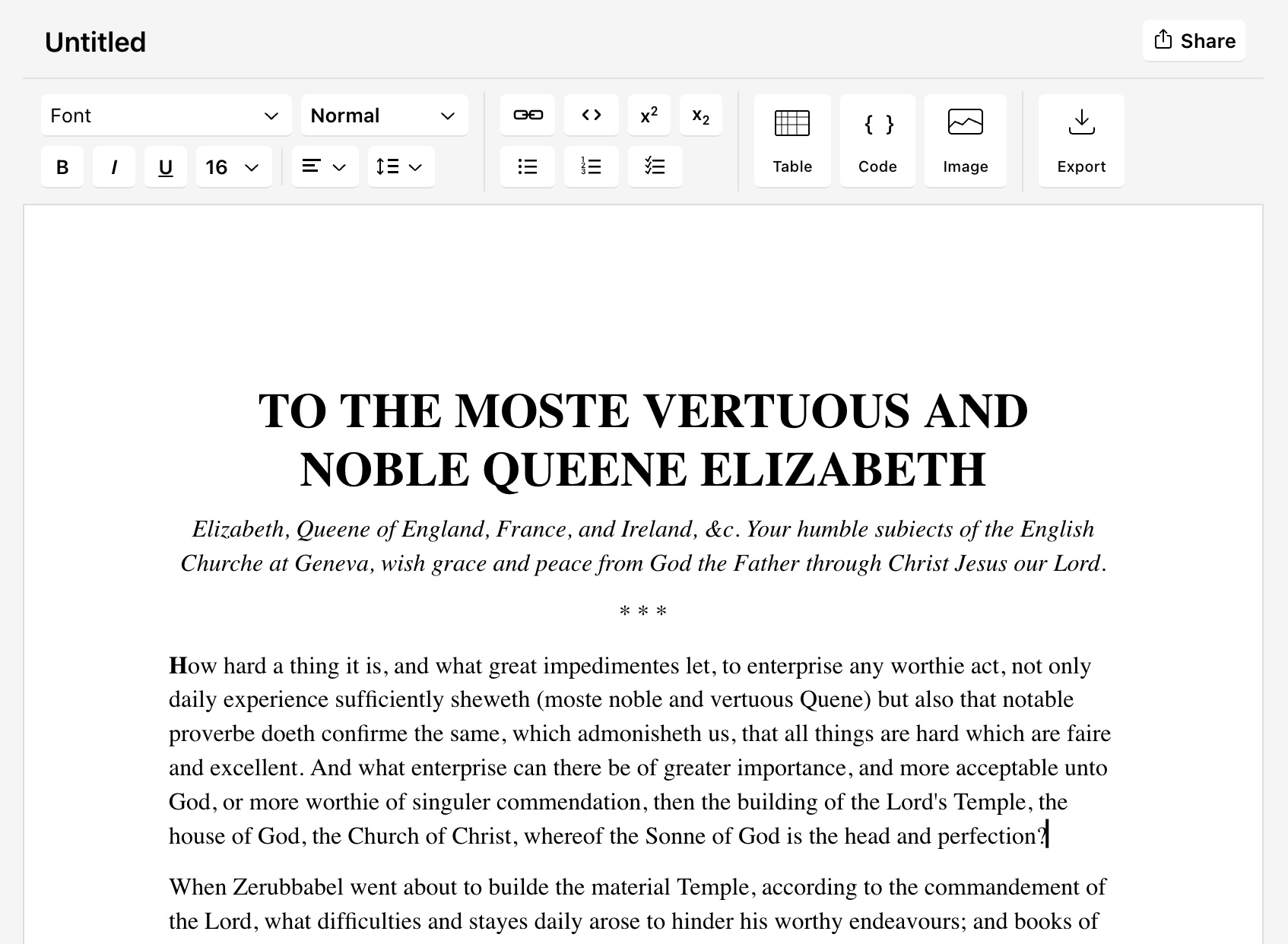Toggle italic formatting
Image resolution: width=1288 pixels, height=944 pixels.
coord(114,167)
